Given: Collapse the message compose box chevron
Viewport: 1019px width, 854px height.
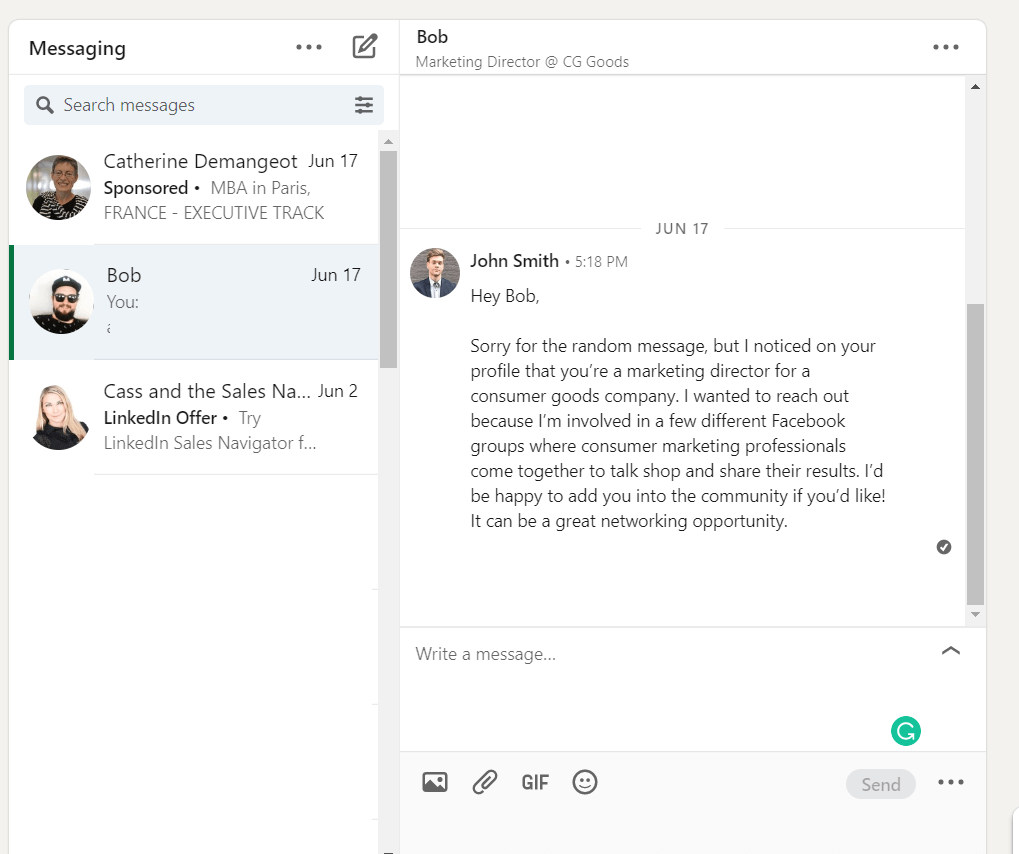Looking at the screenshot, I should click(x=950, y=650).
